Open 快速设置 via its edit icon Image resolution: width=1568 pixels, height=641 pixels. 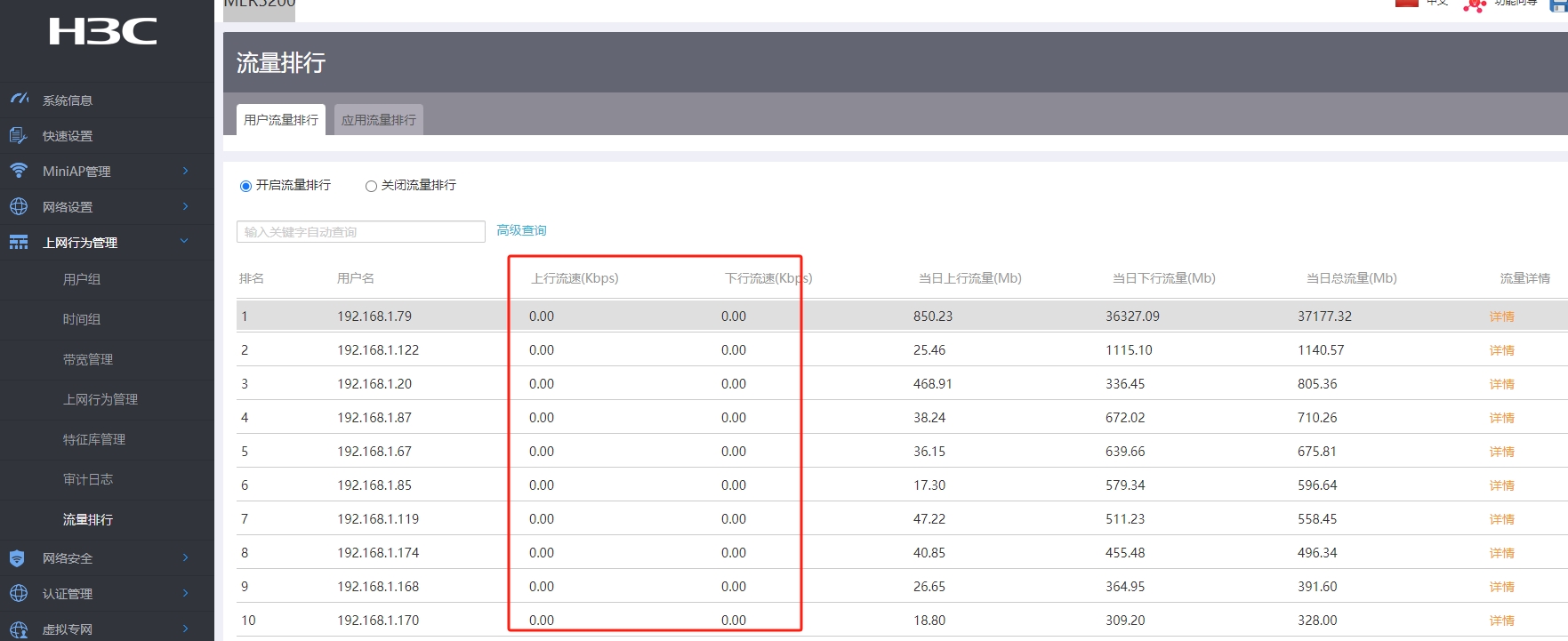tap(19, 135)
